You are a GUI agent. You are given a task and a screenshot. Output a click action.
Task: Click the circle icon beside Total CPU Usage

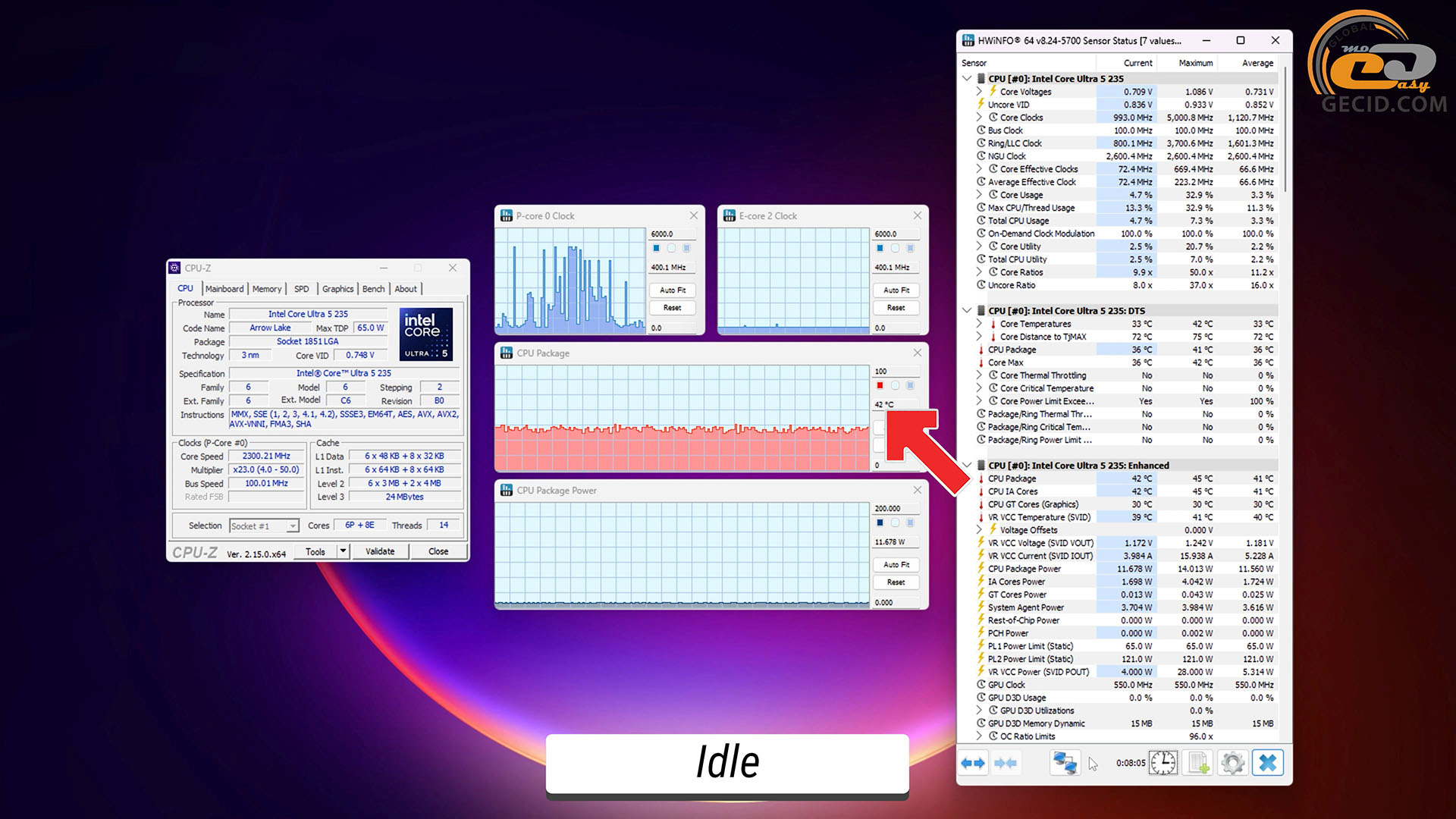click(981, 221)
